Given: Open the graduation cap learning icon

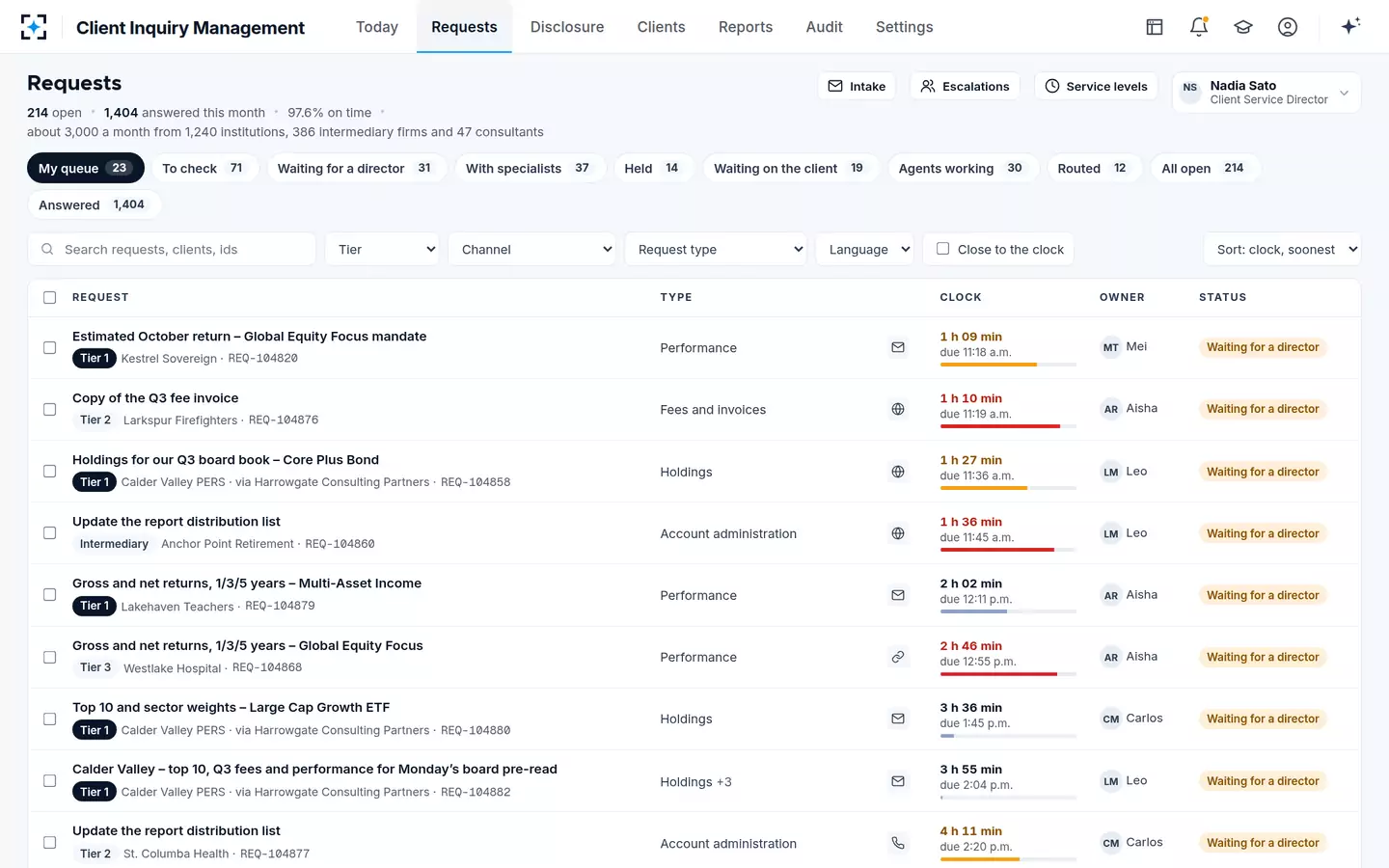Looking at the screenshot, I should (x=1243, y=27).
